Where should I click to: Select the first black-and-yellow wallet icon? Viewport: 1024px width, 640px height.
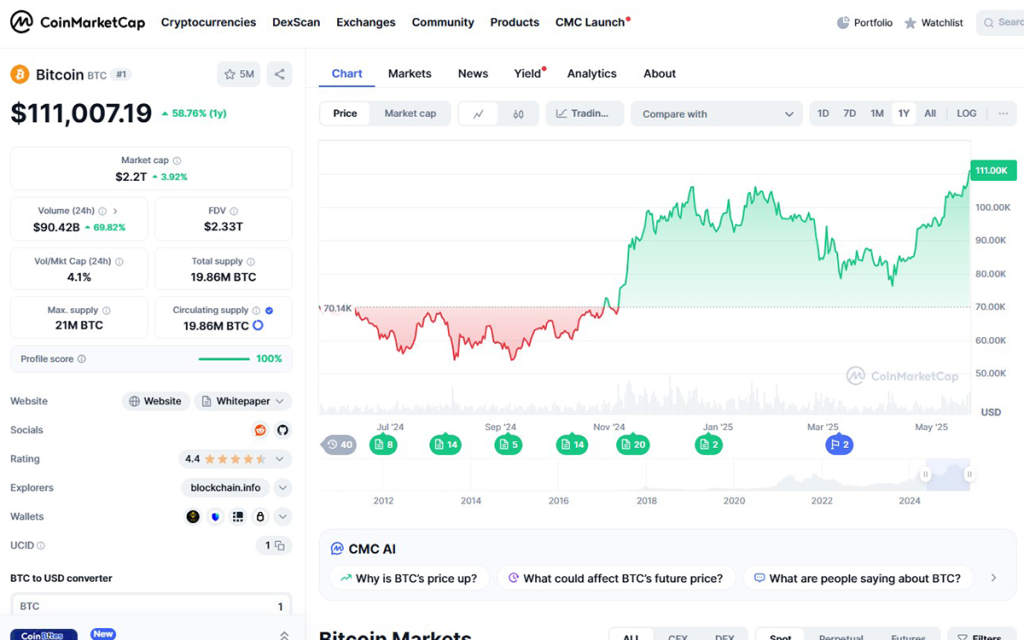[193, 517]
